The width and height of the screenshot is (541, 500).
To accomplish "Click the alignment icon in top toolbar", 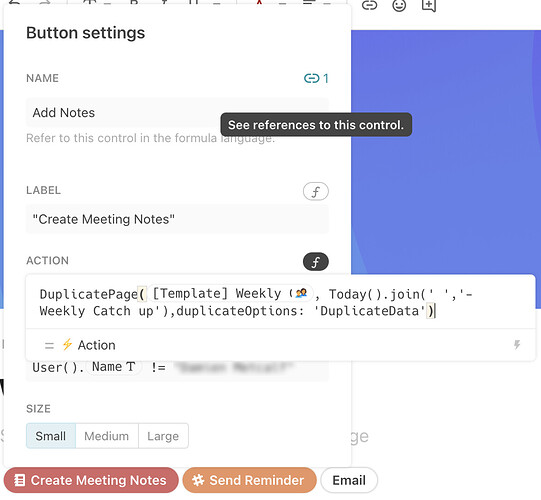I will pyautogui.click(x=308, y=3).
